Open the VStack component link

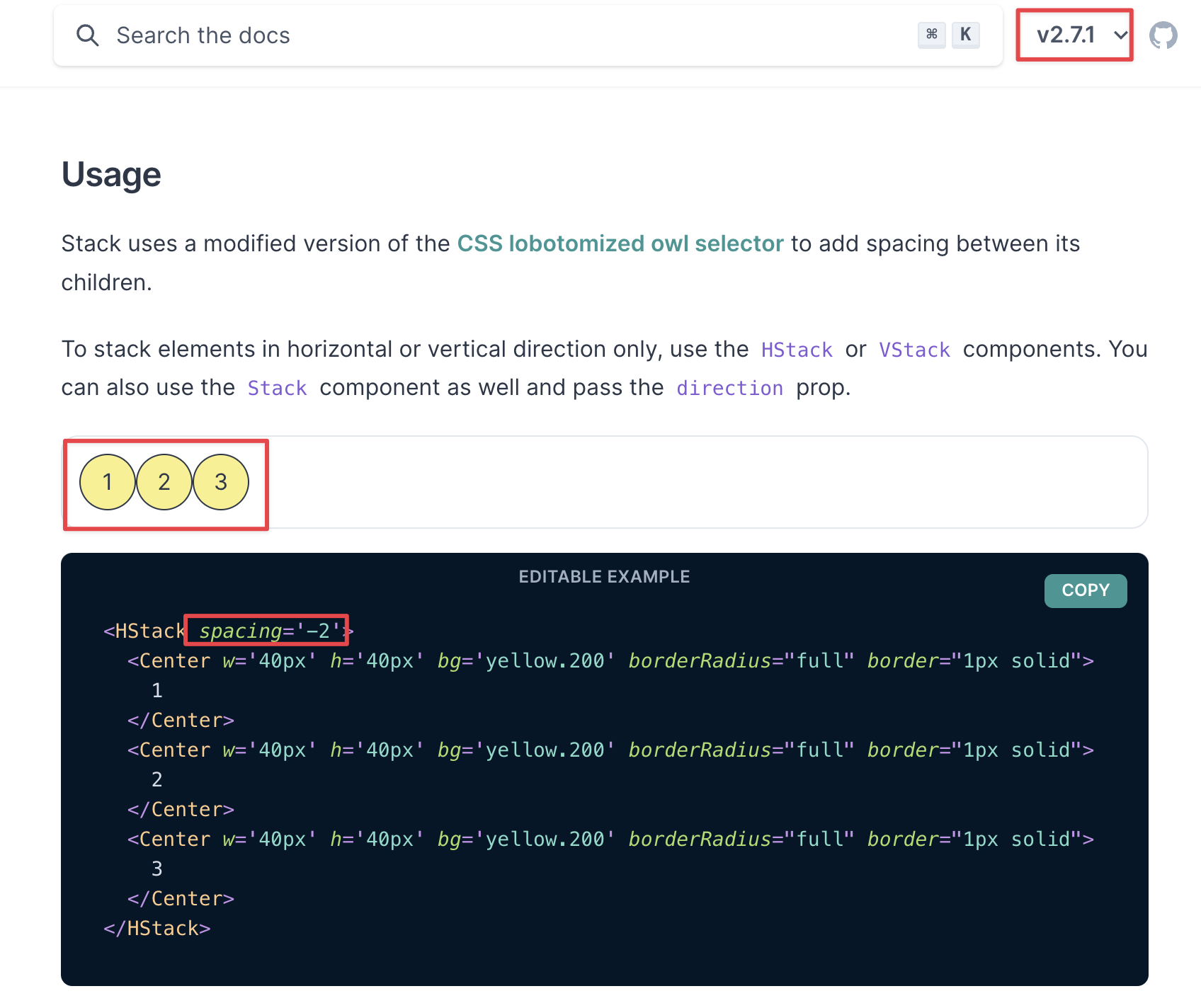click(914, 349)
